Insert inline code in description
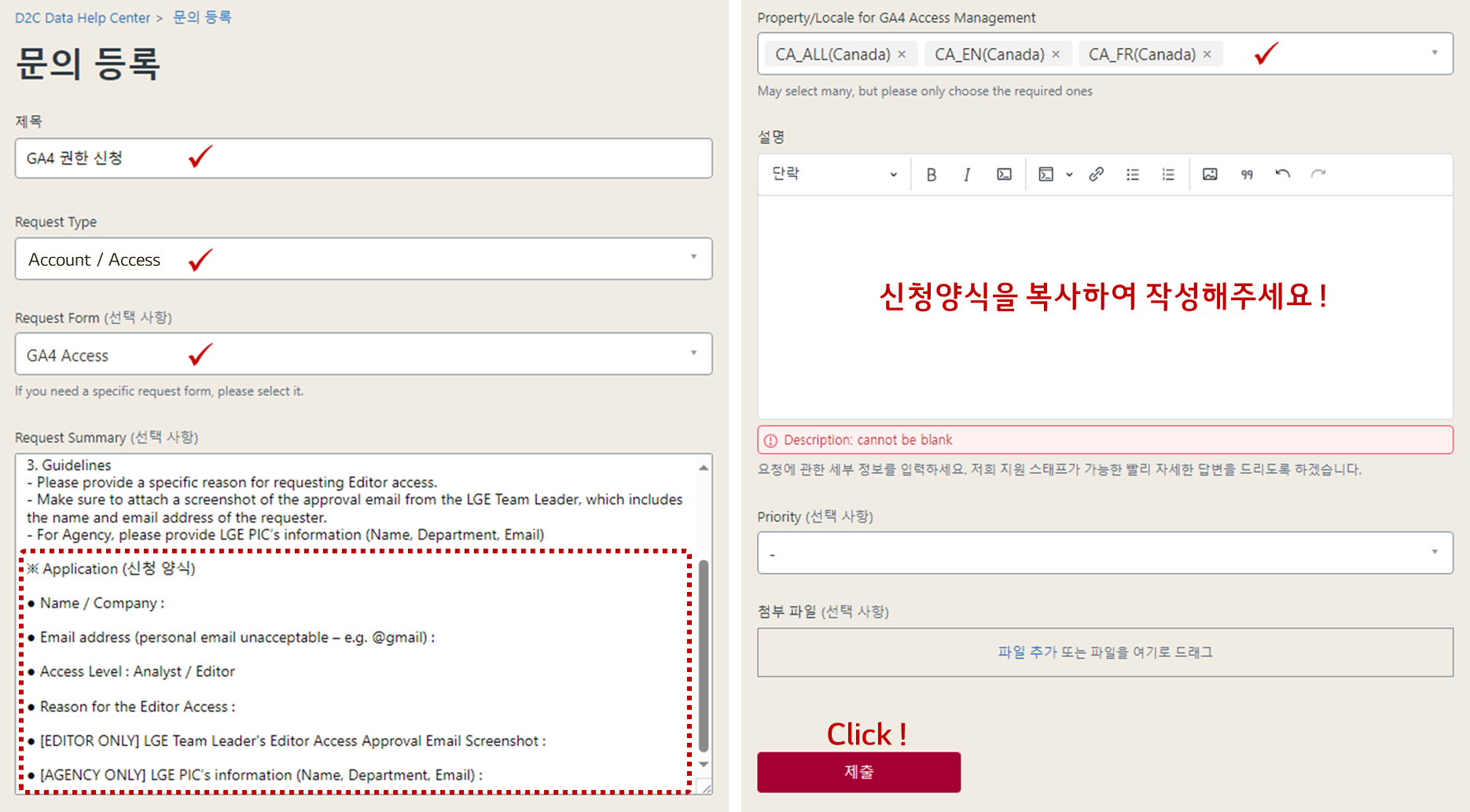The image size is (1470, 812). [x=1004, y=175]
